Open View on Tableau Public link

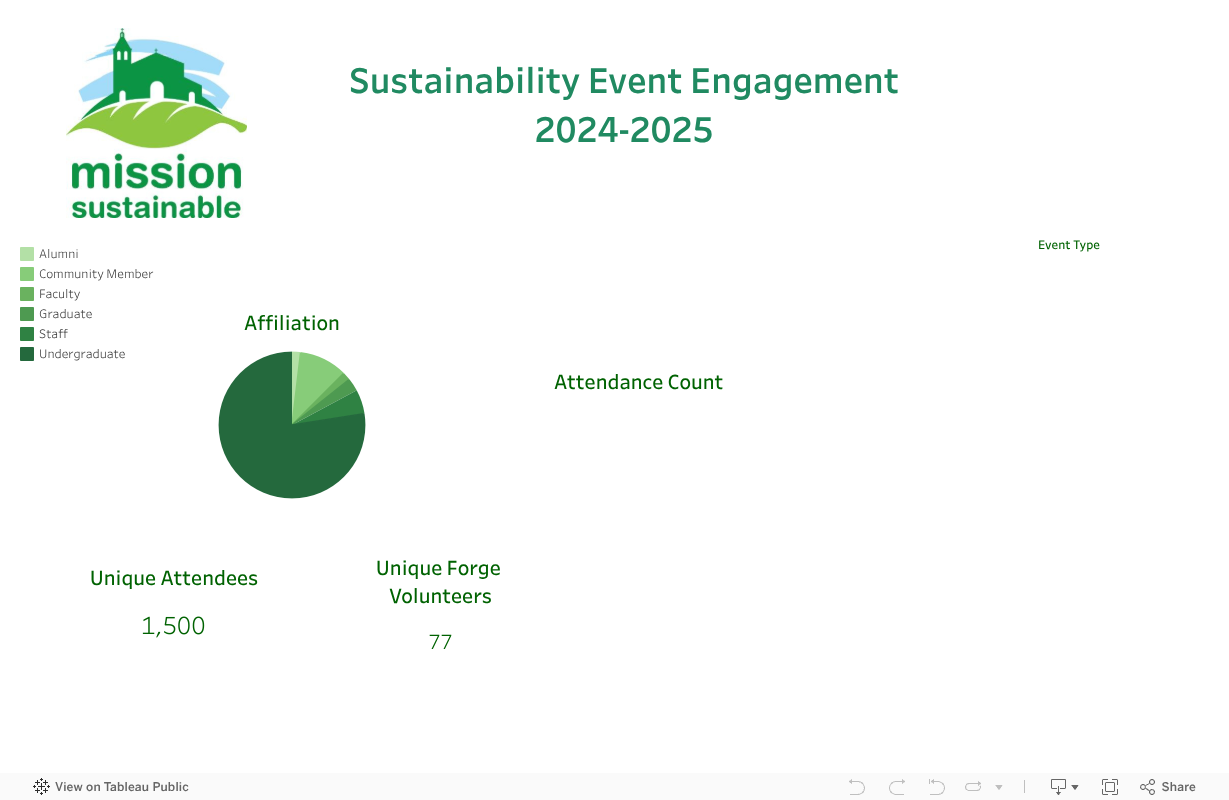pos(111,787)
